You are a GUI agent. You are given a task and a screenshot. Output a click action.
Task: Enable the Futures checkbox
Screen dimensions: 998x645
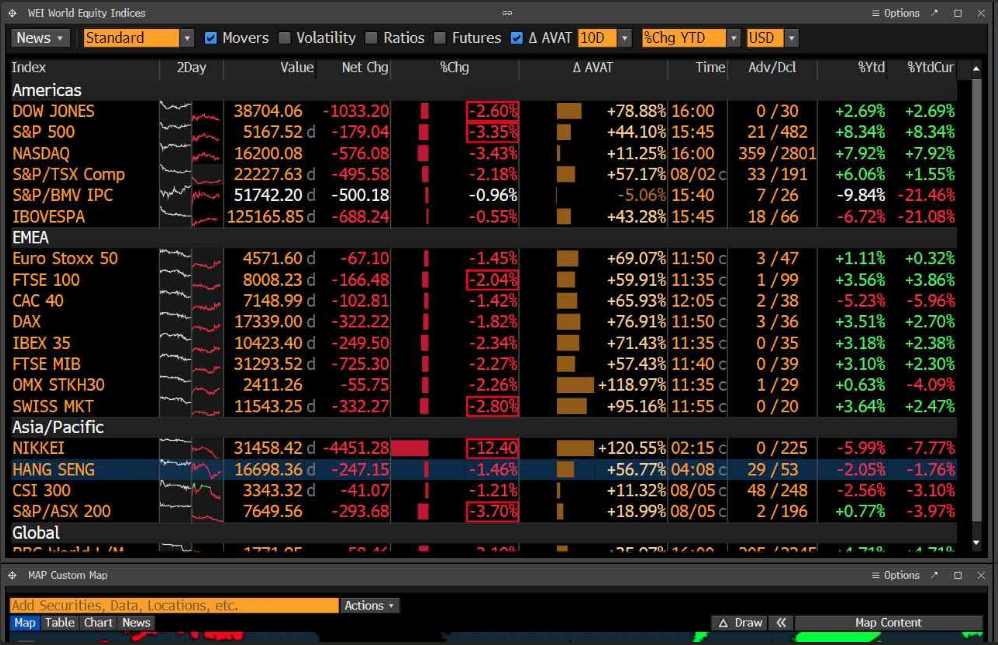(x=439, y=38)
